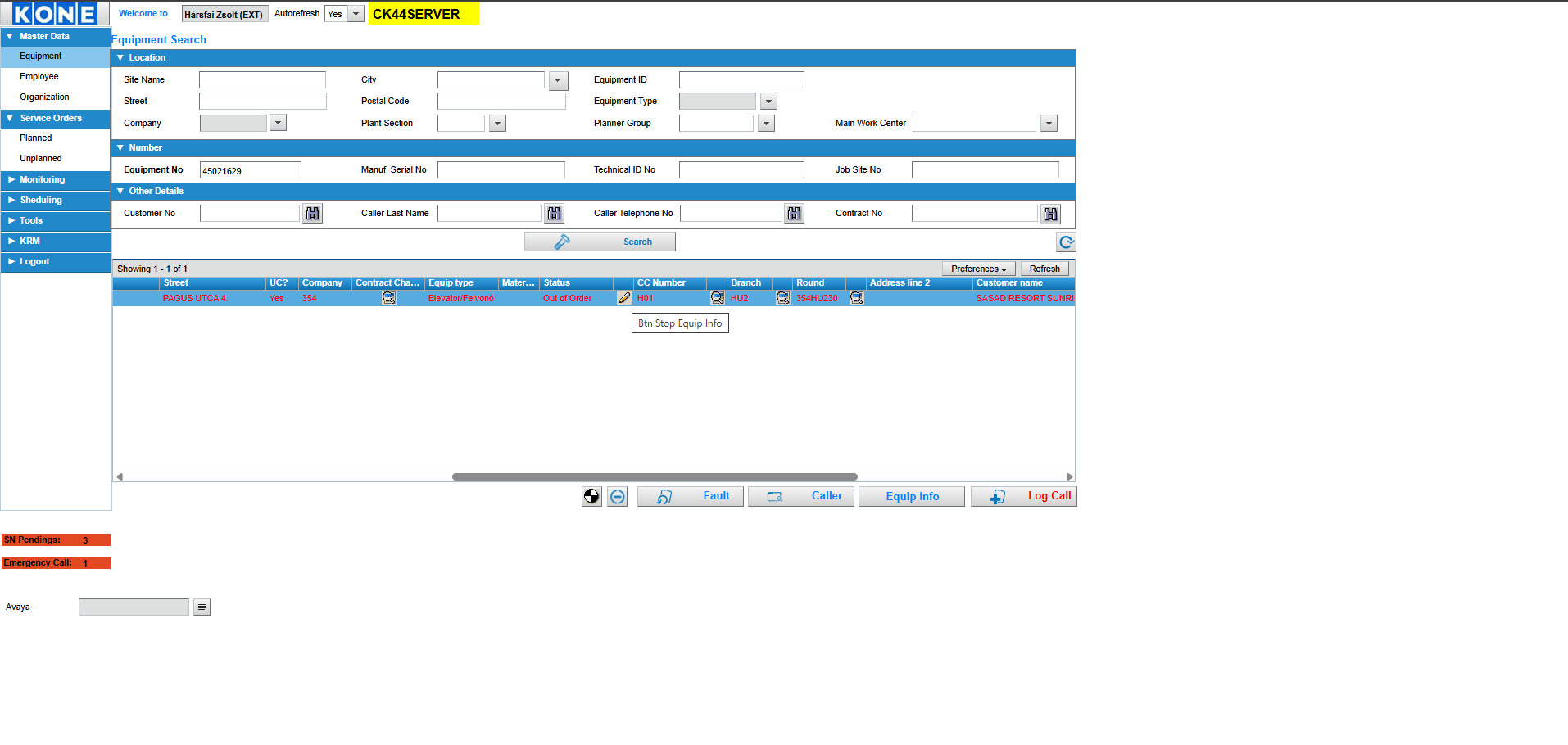The image size is (1568, 745).
Task: Open the Autorefresh Yes dropdown
Action: (356, 14)
